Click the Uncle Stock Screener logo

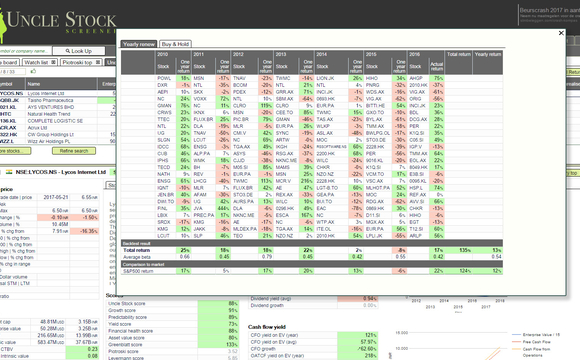tap(58, 22)
